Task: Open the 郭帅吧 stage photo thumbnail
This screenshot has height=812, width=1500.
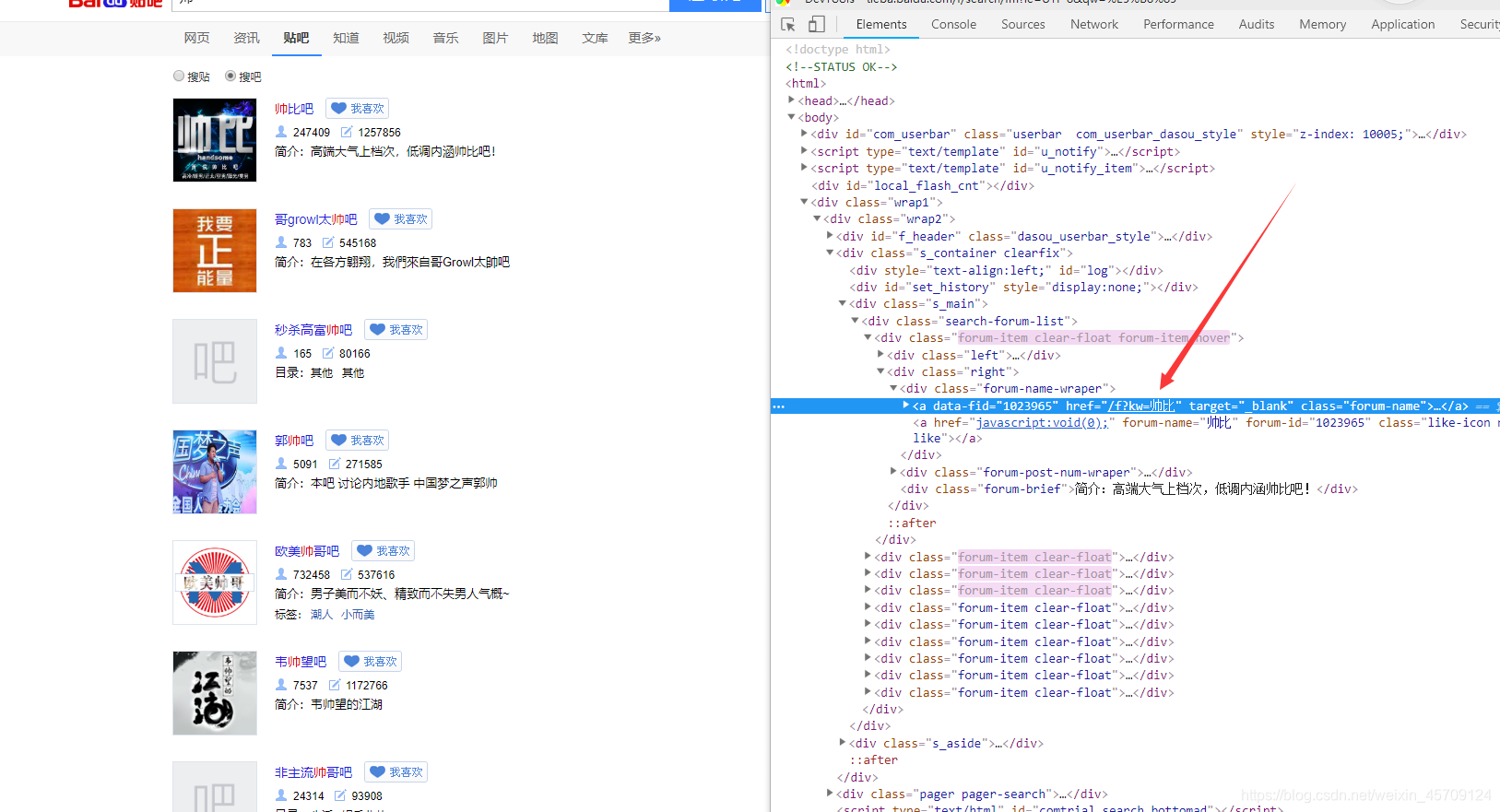Action: (x=215, y=472)
